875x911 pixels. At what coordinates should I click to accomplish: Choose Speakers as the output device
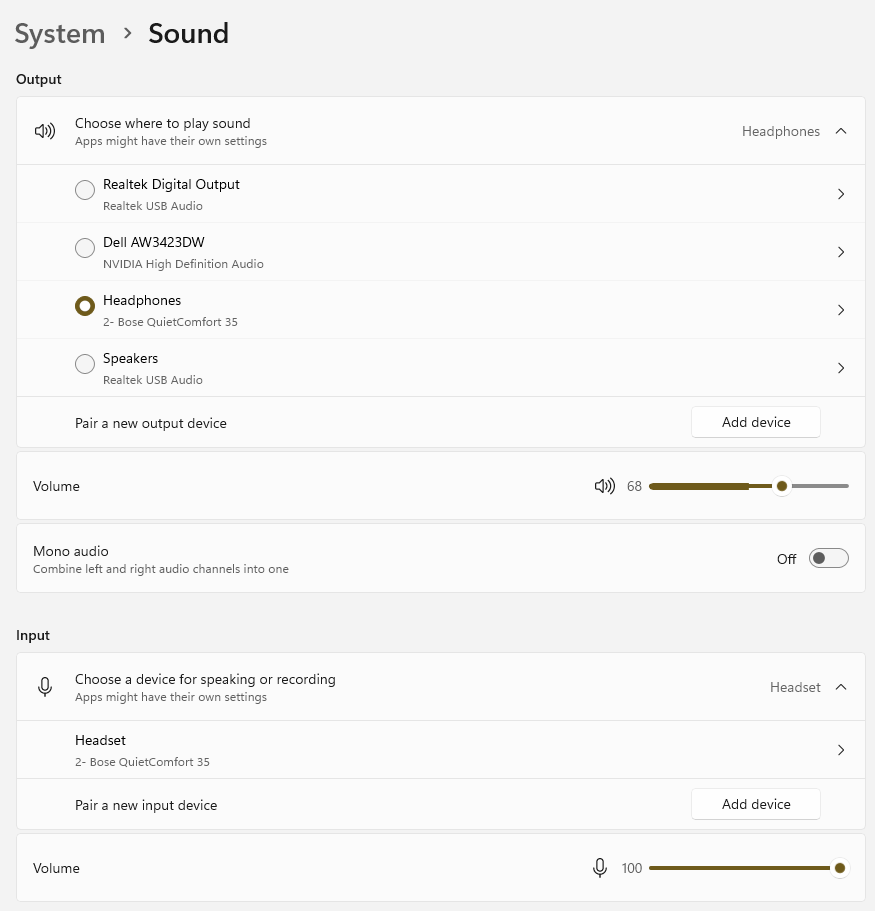pos(85,364)
